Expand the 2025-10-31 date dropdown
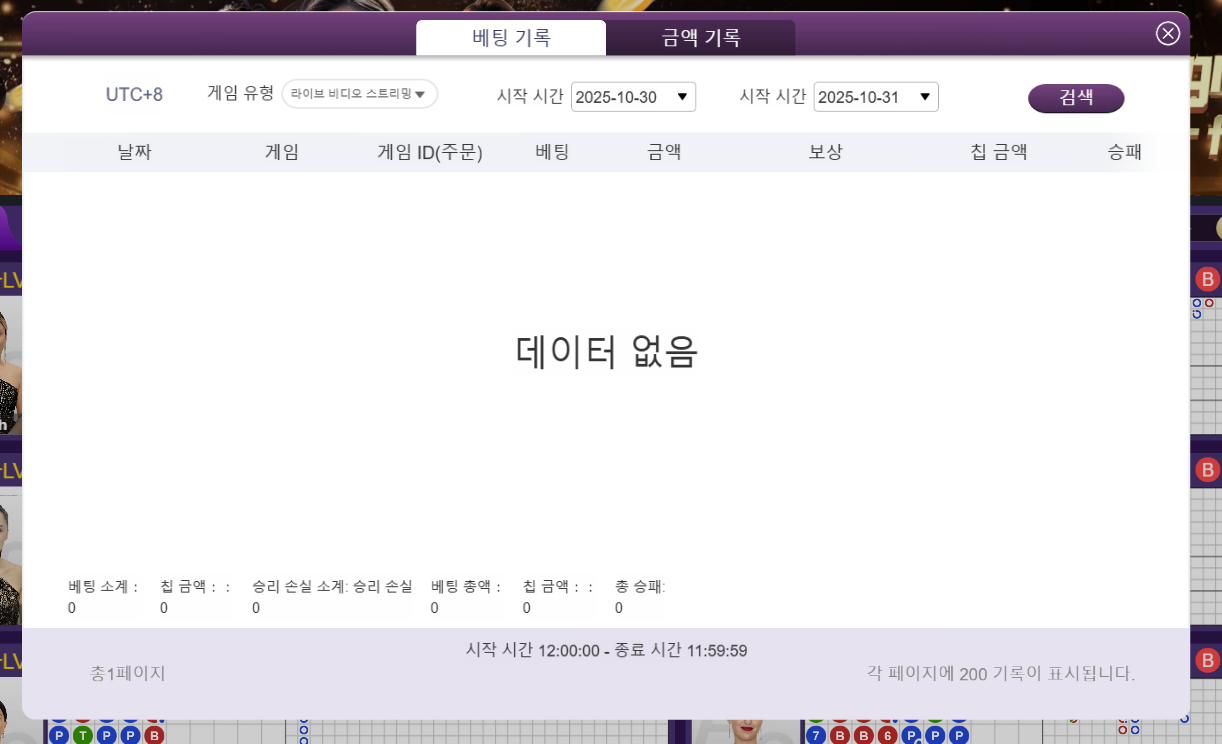The image size is (1222, 744). [876, 97]
